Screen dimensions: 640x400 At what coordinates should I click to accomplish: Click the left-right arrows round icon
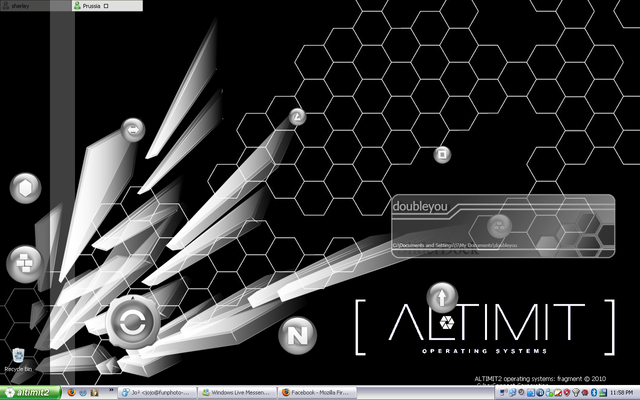tap(133, 130)
